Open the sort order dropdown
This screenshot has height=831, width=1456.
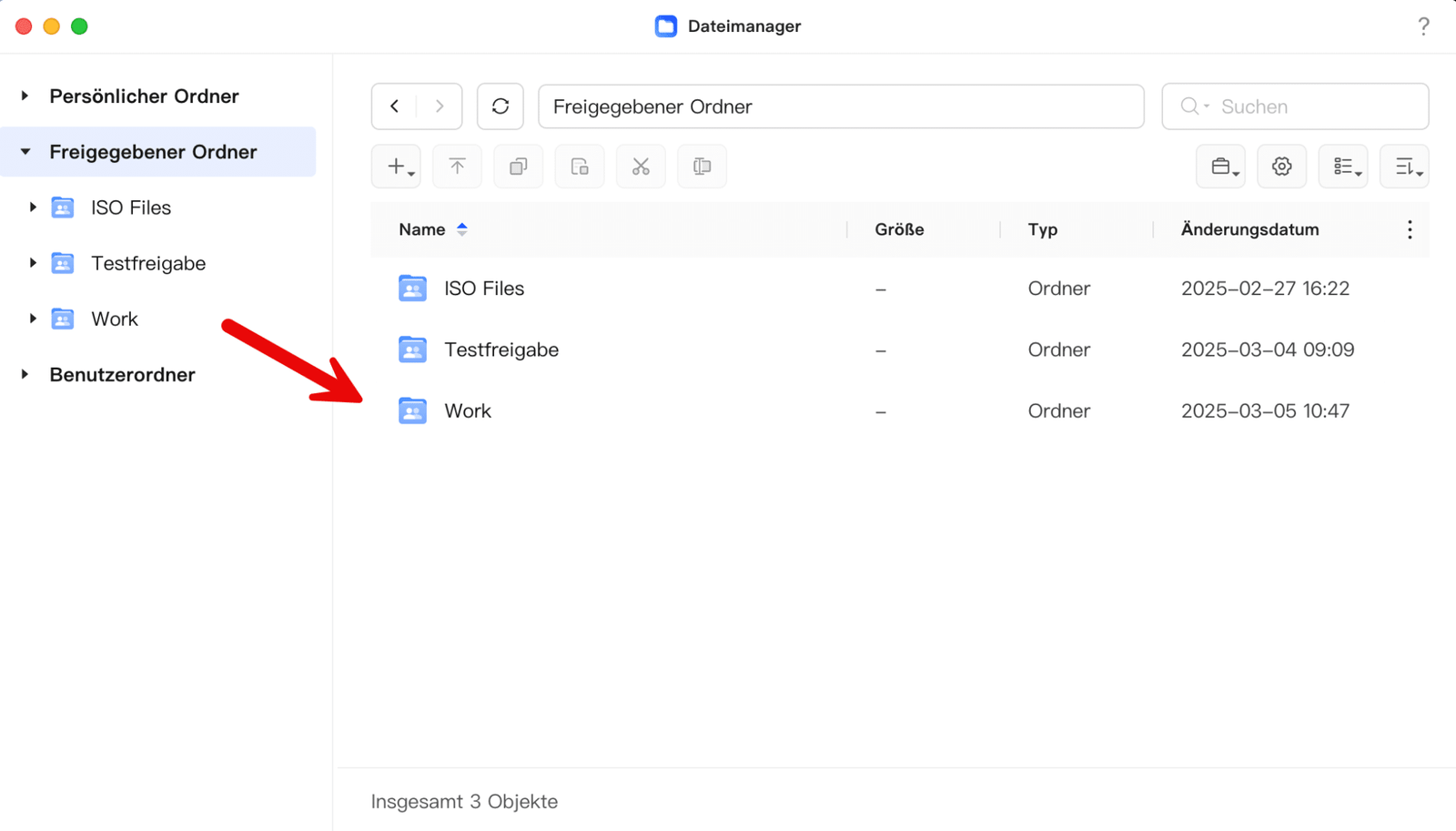(1404, 167)
